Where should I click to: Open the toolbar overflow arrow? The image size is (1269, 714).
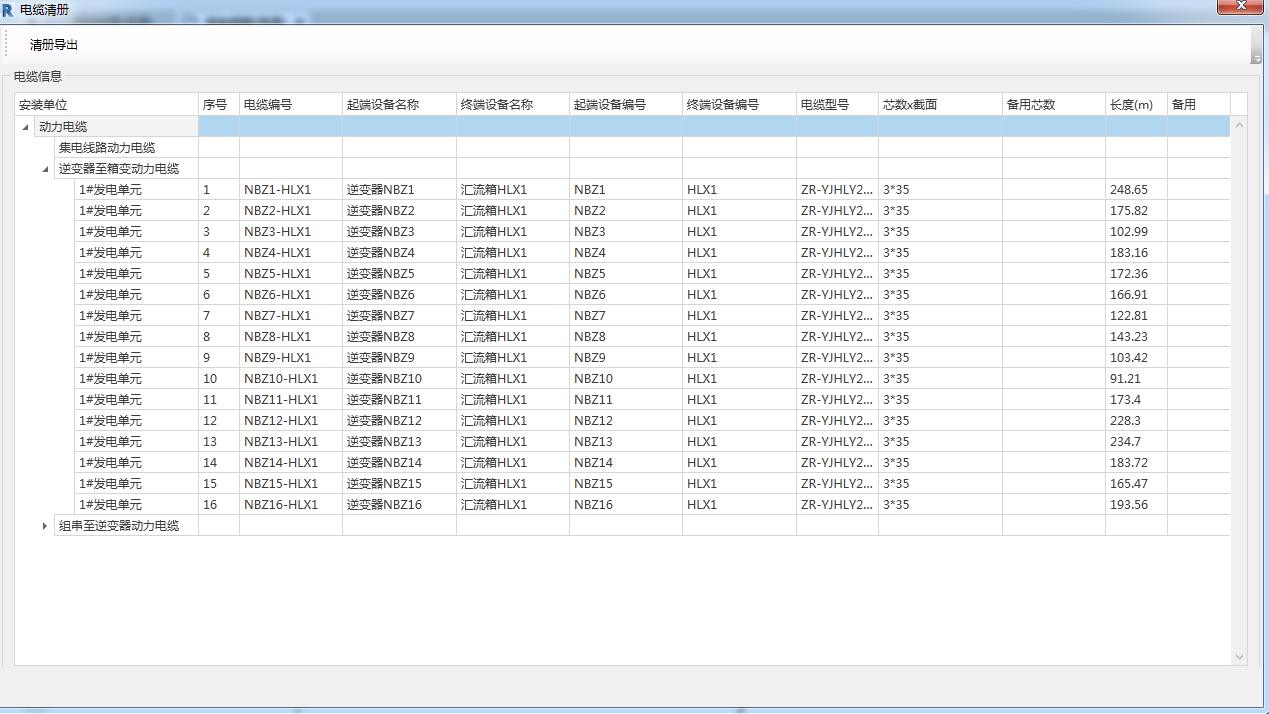tap(1256, 60)
